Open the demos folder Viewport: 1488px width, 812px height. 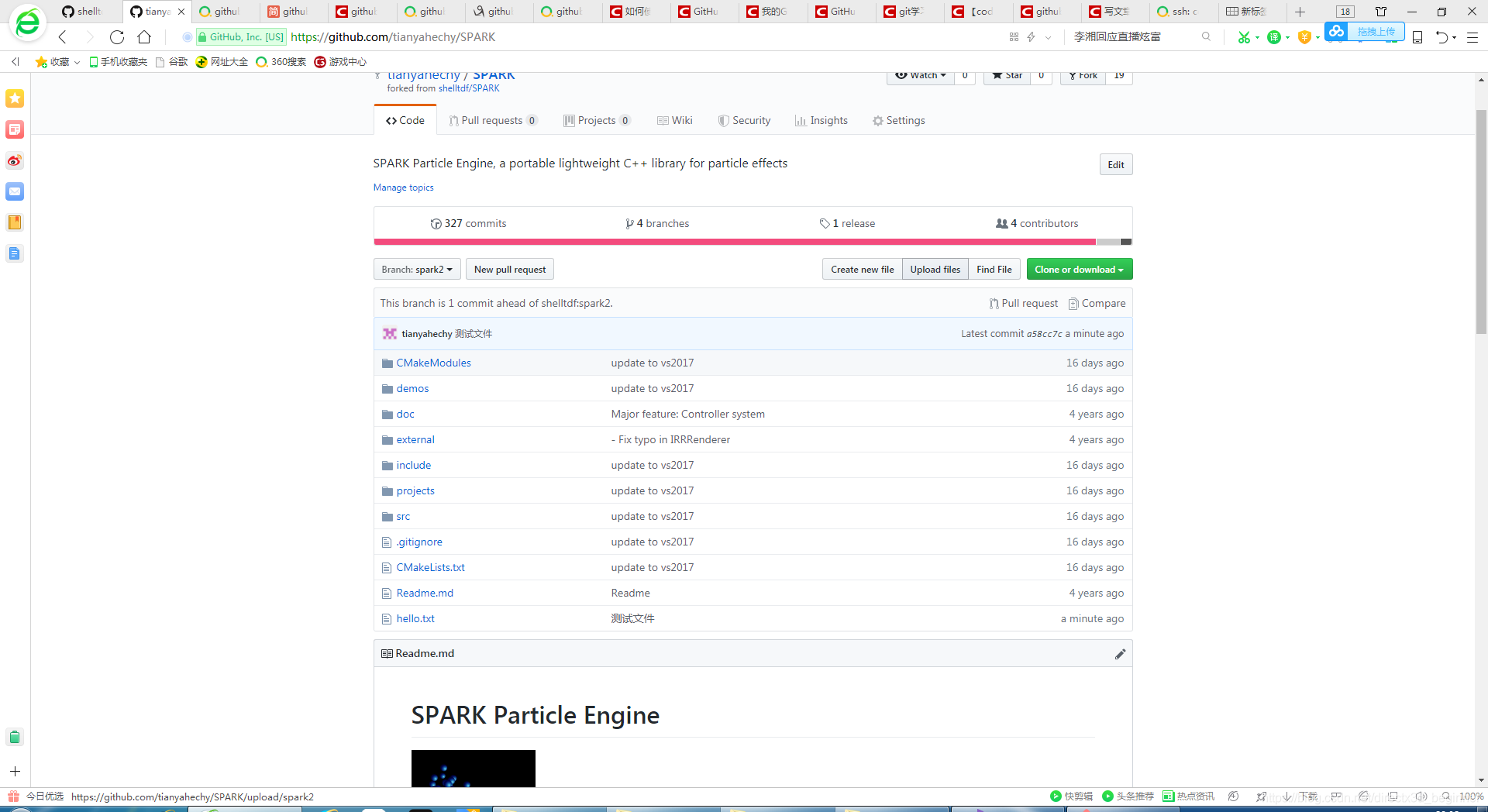pyautogui.click(x=412, y=388)
